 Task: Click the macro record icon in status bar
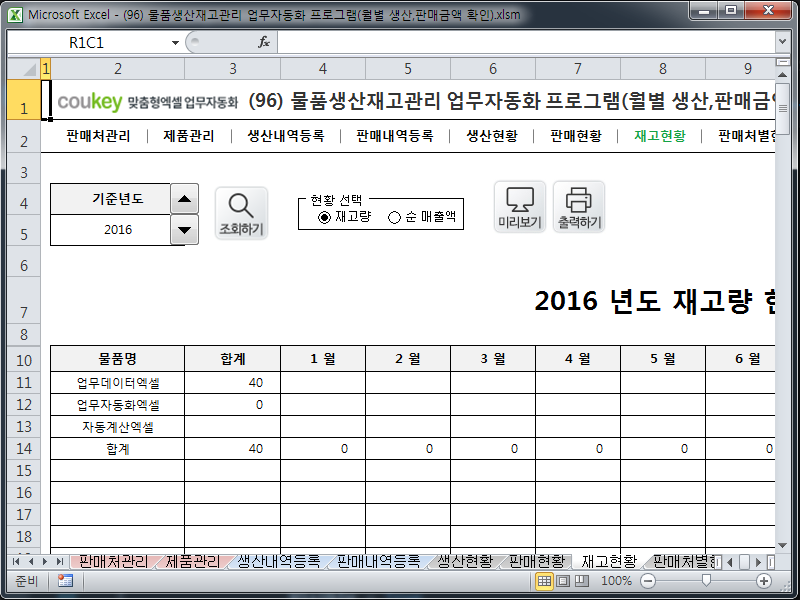[x=65, y=581]
